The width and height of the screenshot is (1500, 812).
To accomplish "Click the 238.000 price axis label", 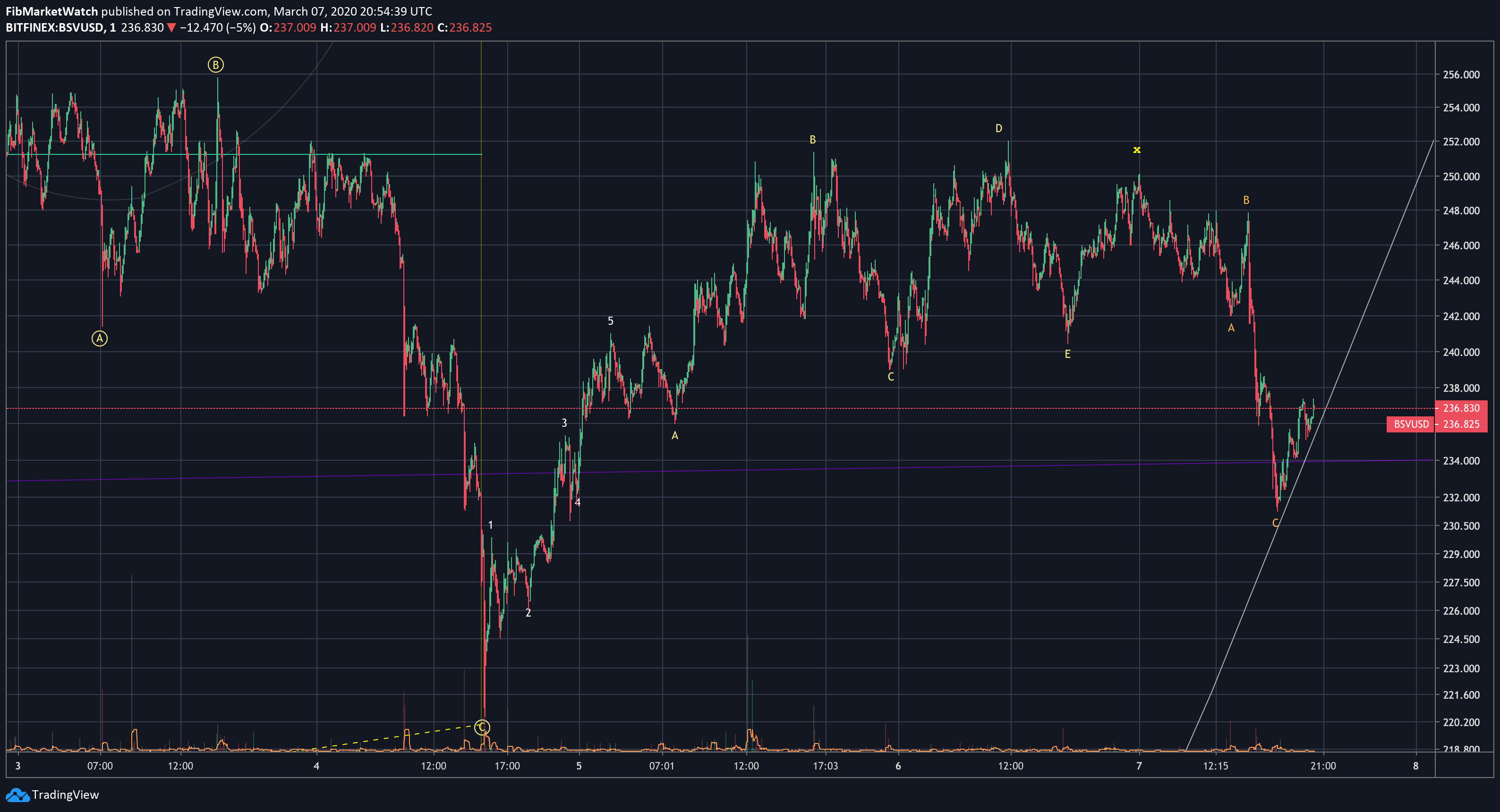I will [x=1461, y=388].
